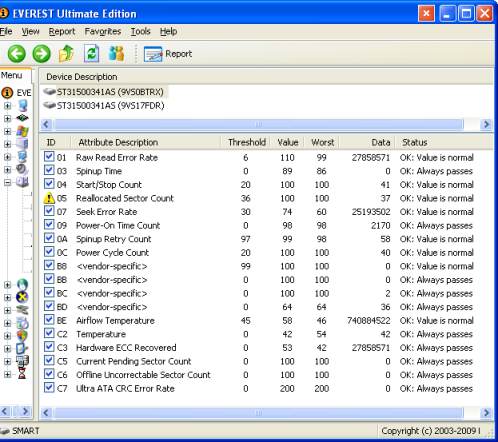Open the Tools menu
498x442 pixels.
pos(140,31)
